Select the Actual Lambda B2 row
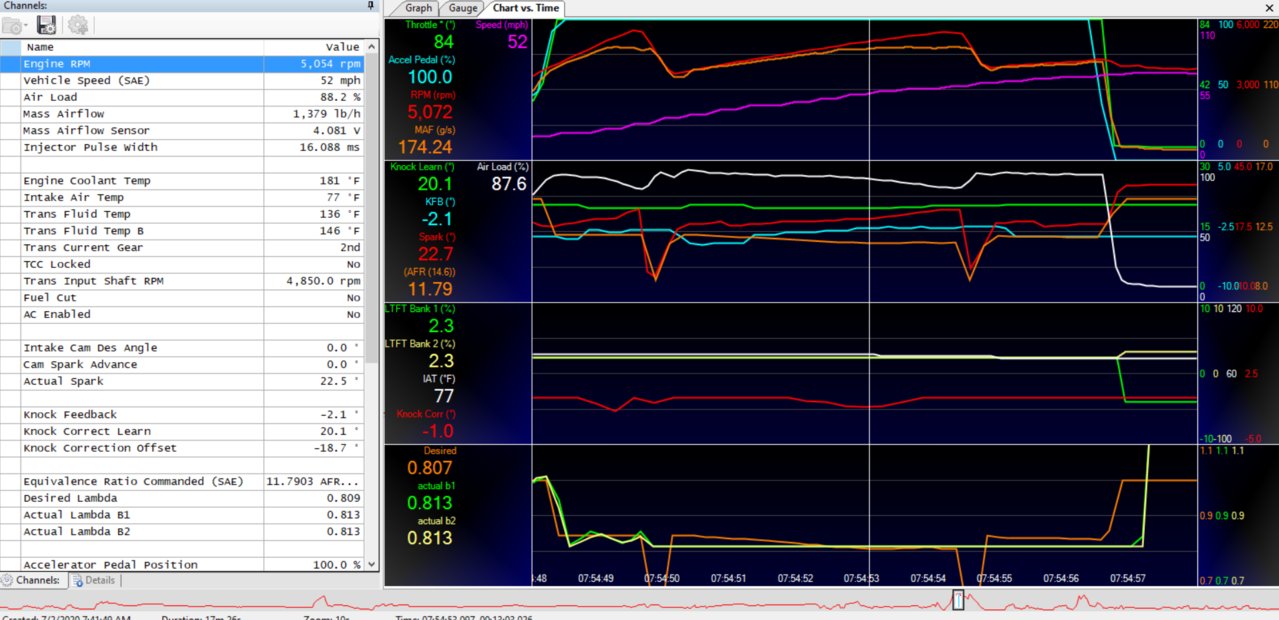The height and width of the screenshot is (620, 1279). [183, 531]
